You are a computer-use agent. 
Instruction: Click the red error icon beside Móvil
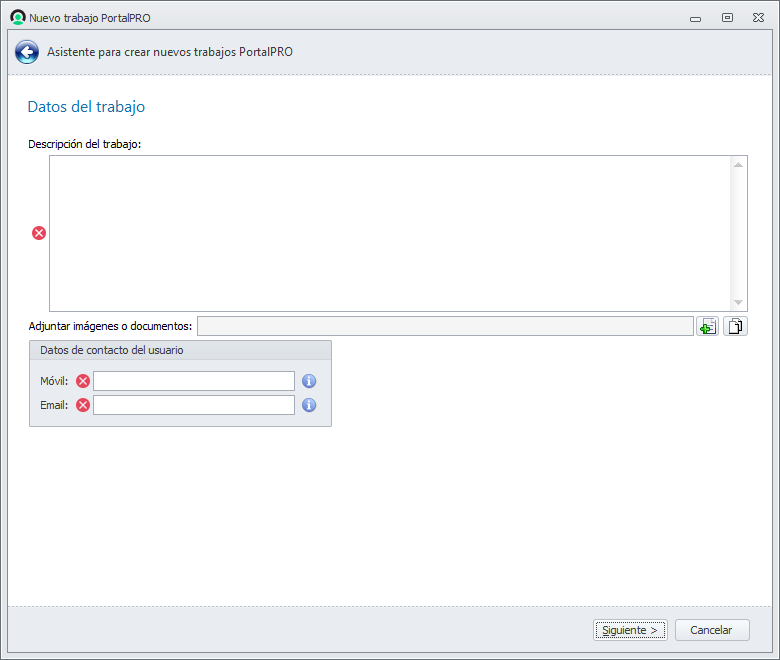click(x=83, y=381)
